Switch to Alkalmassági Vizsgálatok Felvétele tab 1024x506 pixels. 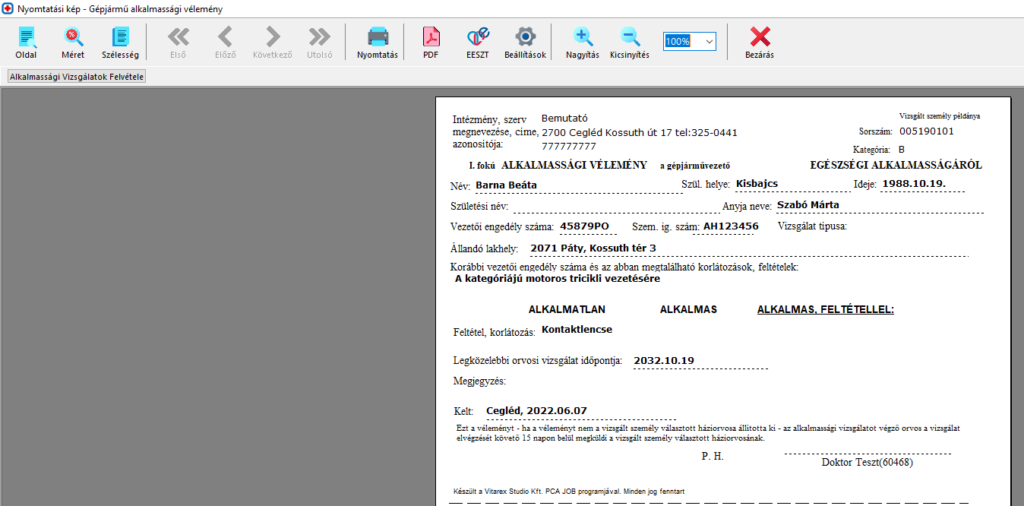(76, 76)
